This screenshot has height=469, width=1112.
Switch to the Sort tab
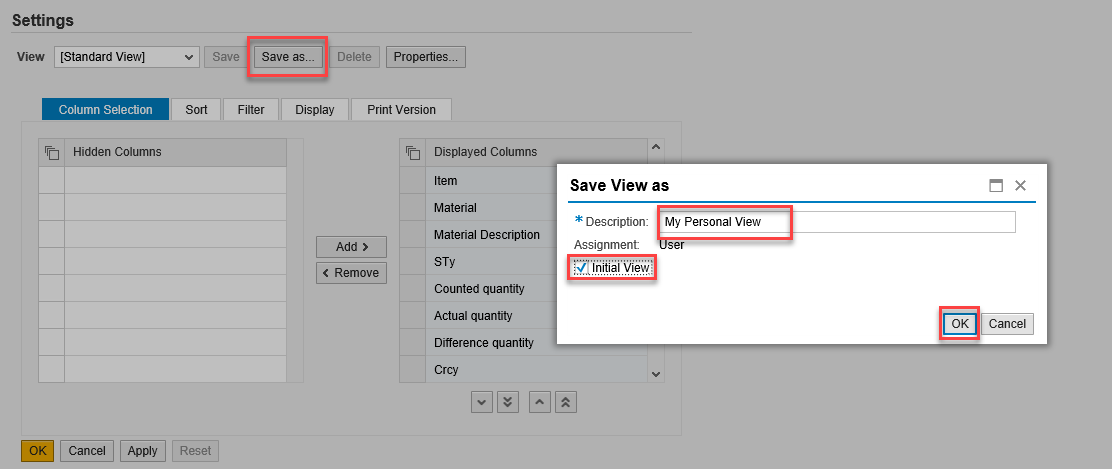coord(196,110)
